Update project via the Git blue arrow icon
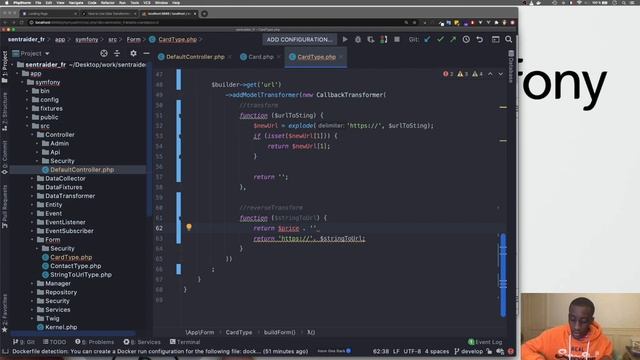Screen dimensions: 640x360 [x=427, y=40]
